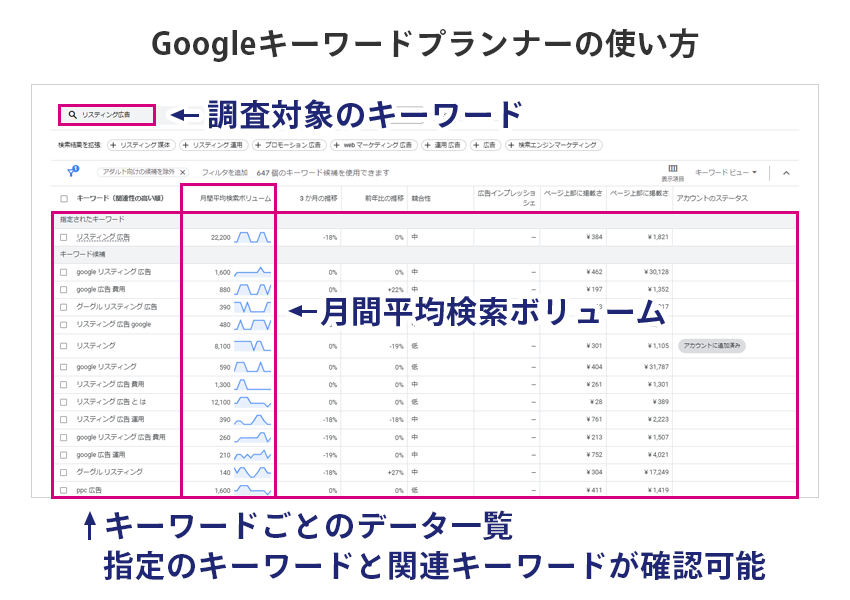
Task: Add the 検索エンジンマーケティング suggestion chip
Action: [553, 145]
